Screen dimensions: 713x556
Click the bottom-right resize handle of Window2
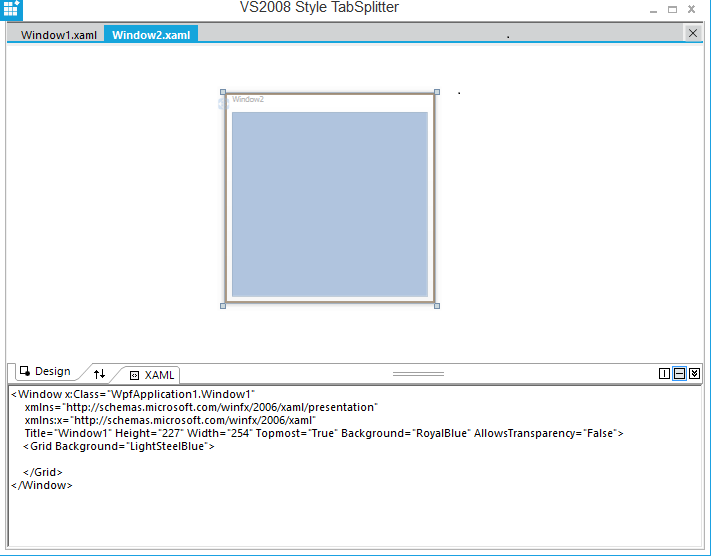437,306
